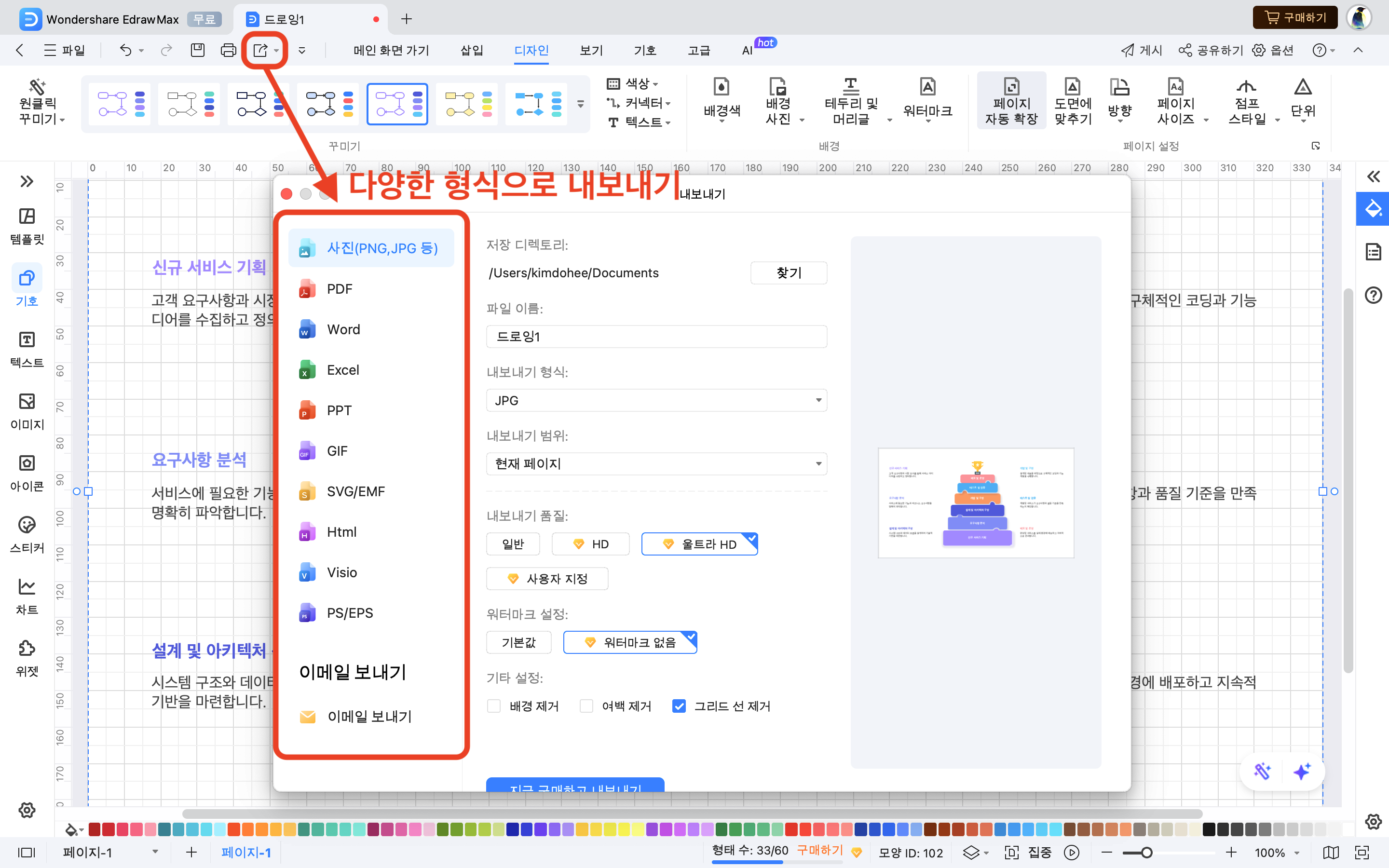Viewport: 1389px width, 868px height.
Task: Open the 스티커 (sticker) sidebar panel
Action: coord(27,534)
